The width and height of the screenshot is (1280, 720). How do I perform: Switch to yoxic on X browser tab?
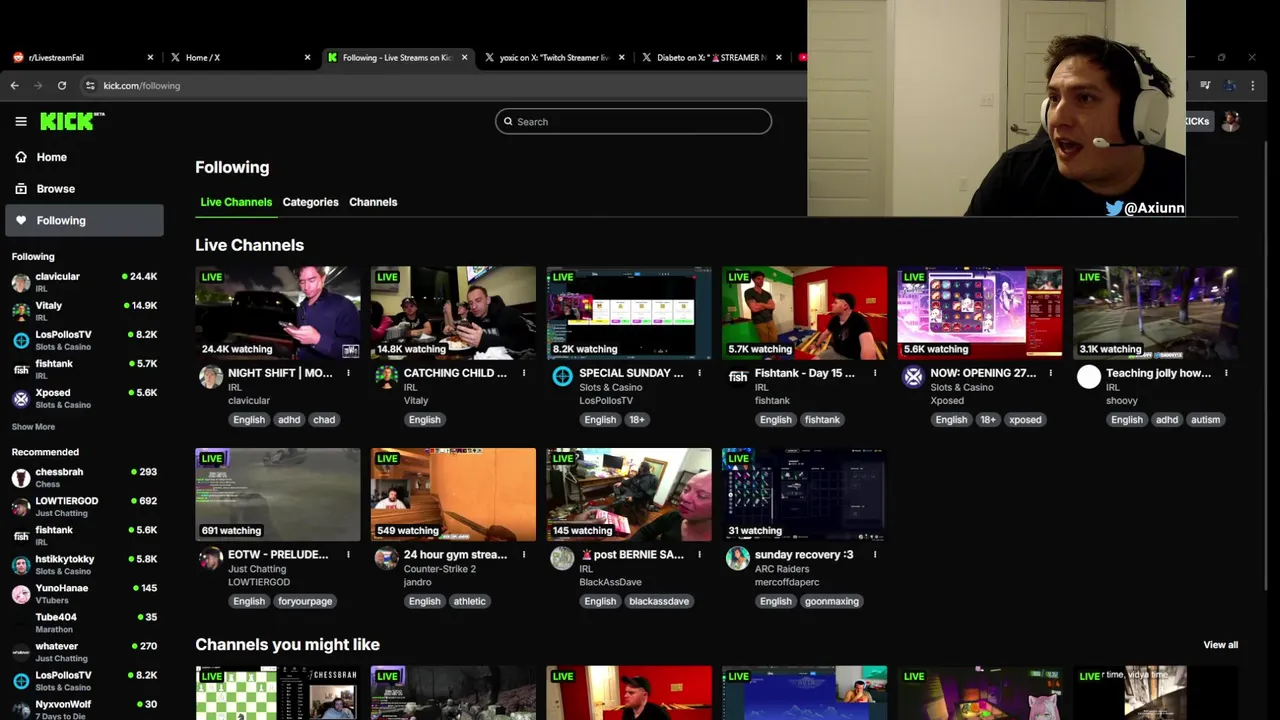click(555, 57)
